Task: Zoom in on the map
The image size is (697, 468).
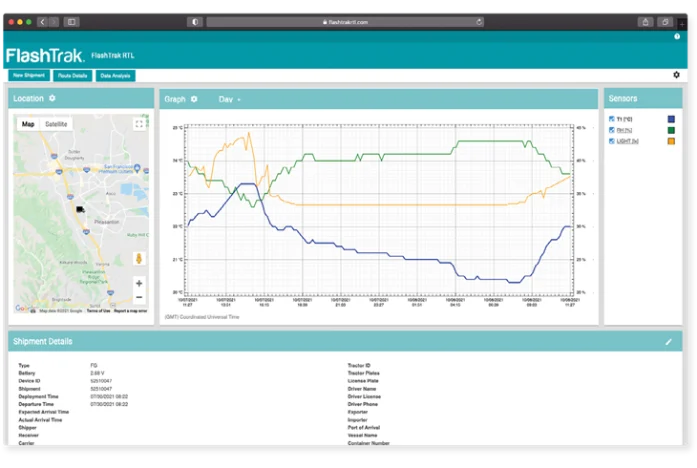Action: click(x=139, y=283)
